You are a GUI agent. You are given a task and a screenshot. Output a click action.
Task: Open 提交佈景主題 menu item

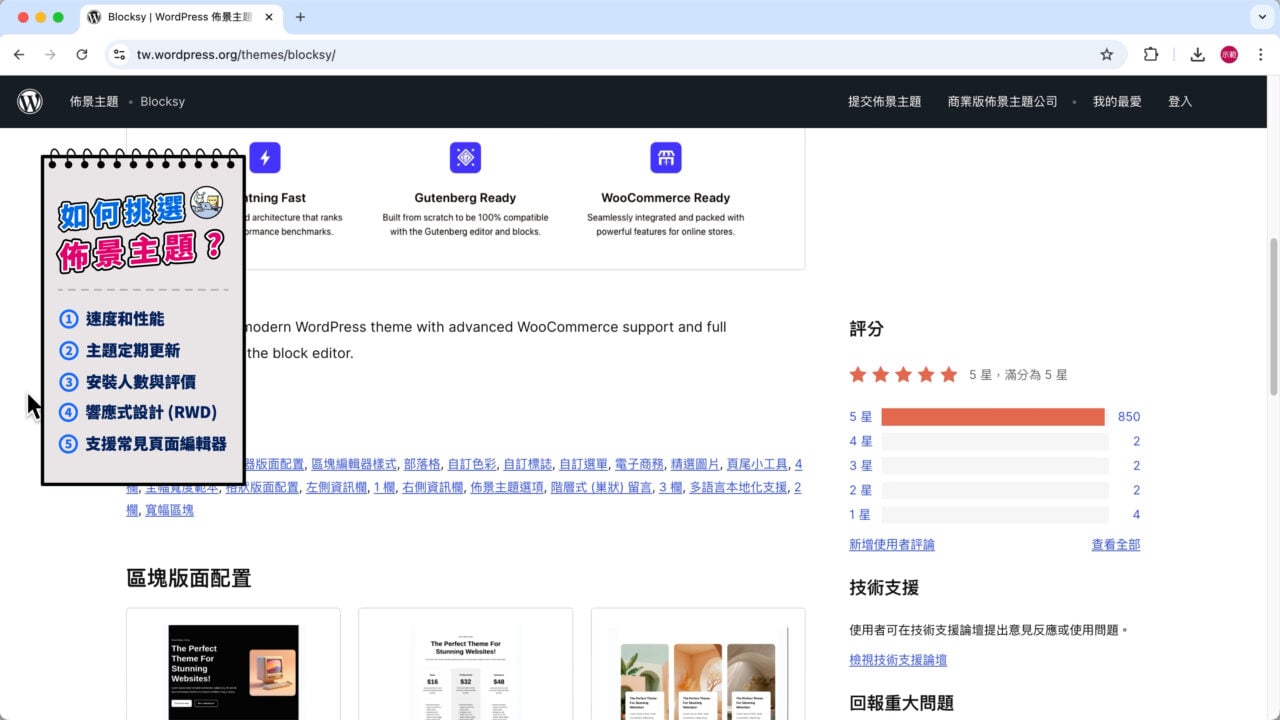tap(884, 101)
